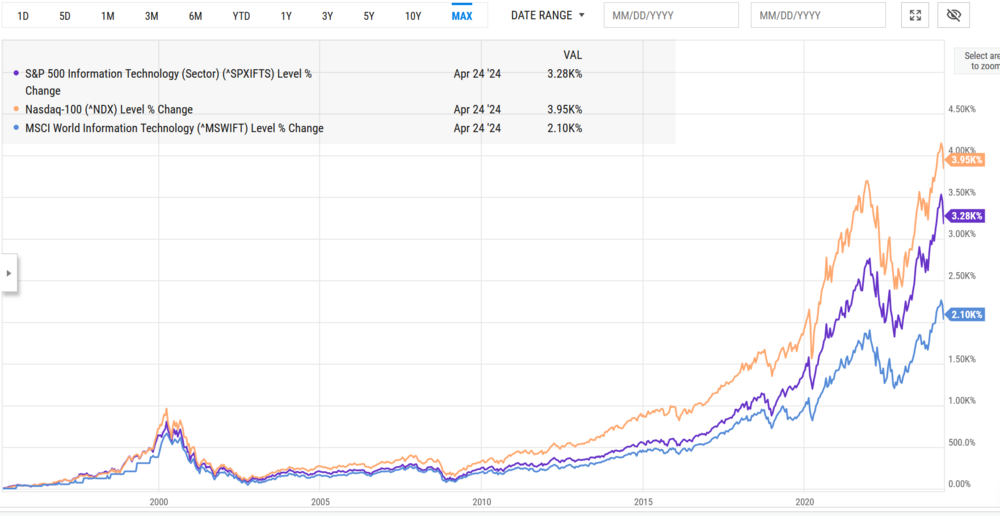Click the start date MM/DD/YYYY field

tap(671, 15)
